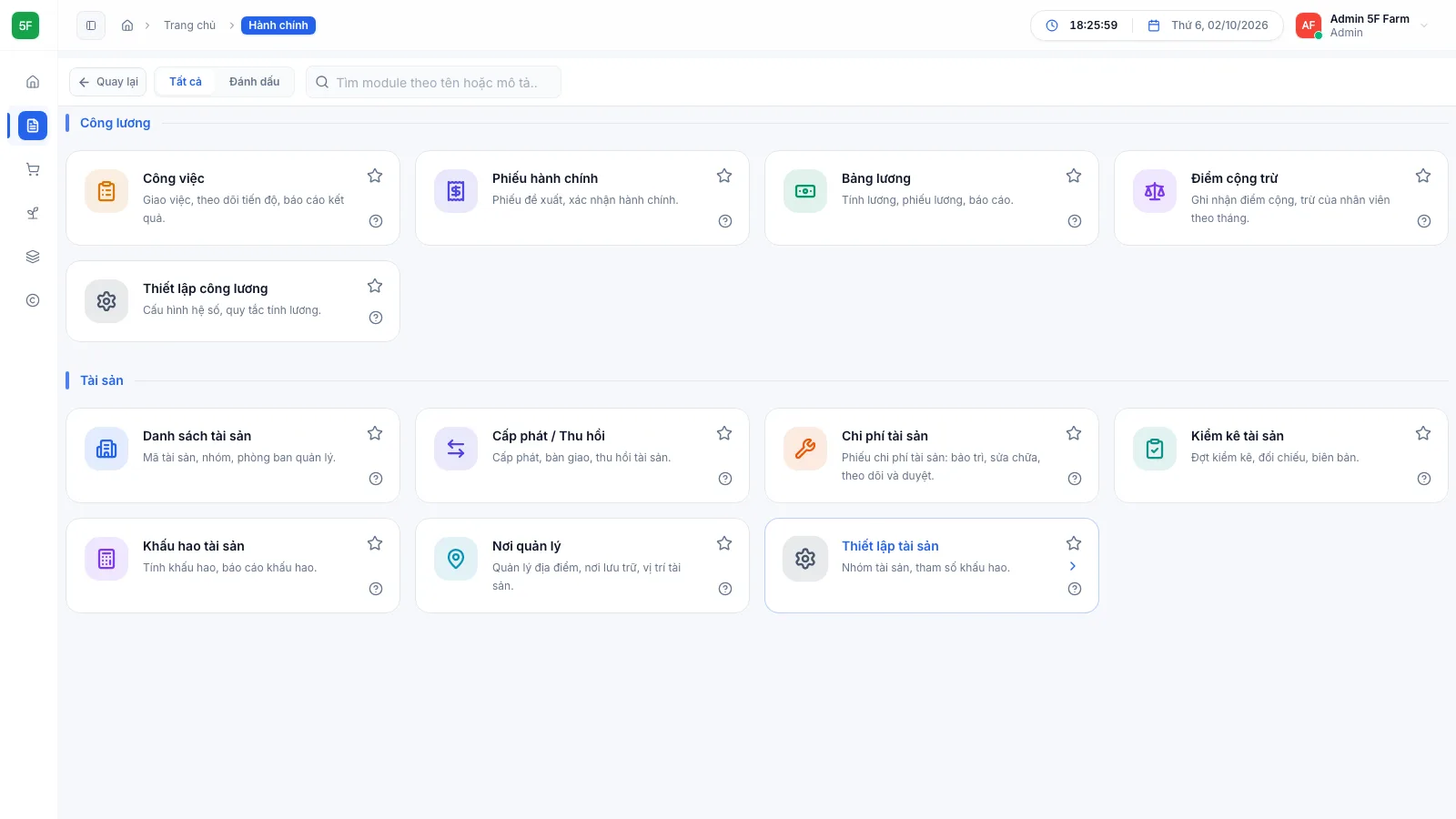The width and height of the screenshot is (1456, 819).
Task: Click the Danh sách tài sản building icon
Action: (106, 449)
